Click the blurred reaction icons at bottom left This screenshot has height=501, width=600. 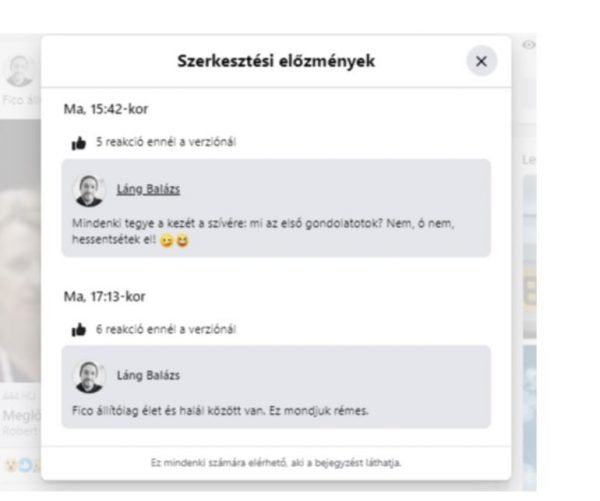(23, 465)
